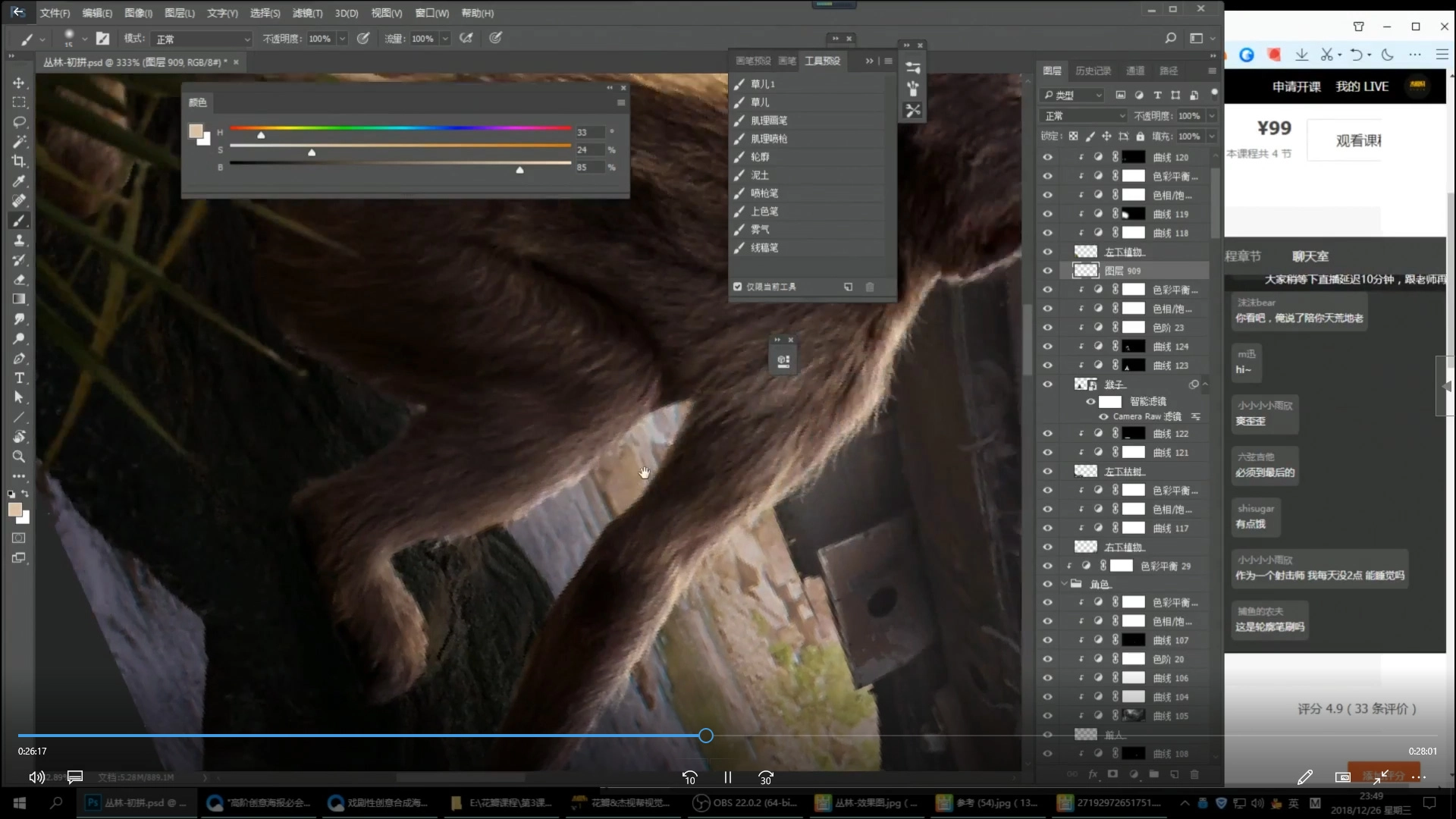Viewport: 1456px width, 819px height.
Task: Collapse the 角色 layer group
Action: point(1064,584)
